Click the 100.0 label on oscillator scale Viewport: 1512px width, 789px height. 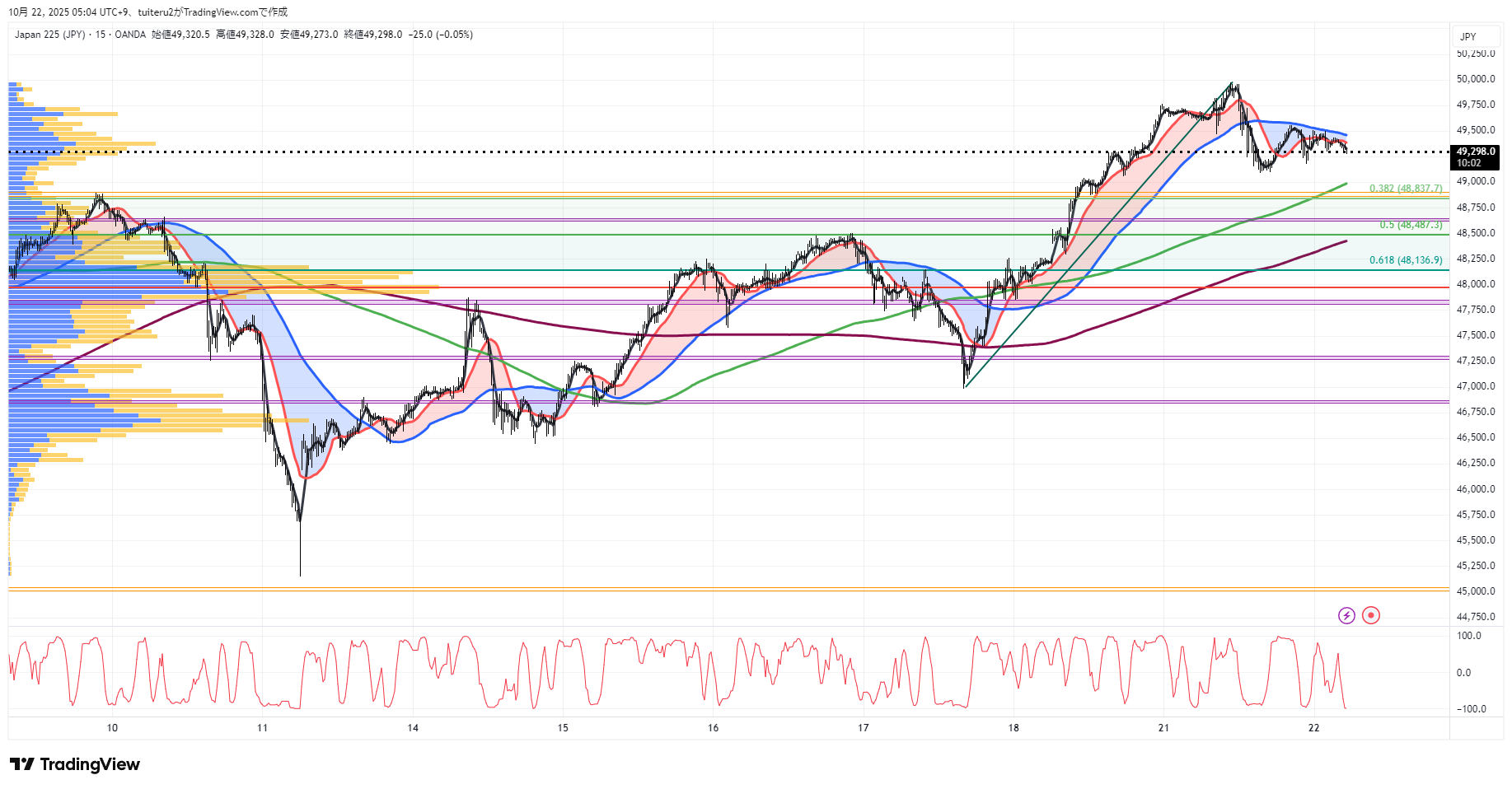tap(1468, 636)
